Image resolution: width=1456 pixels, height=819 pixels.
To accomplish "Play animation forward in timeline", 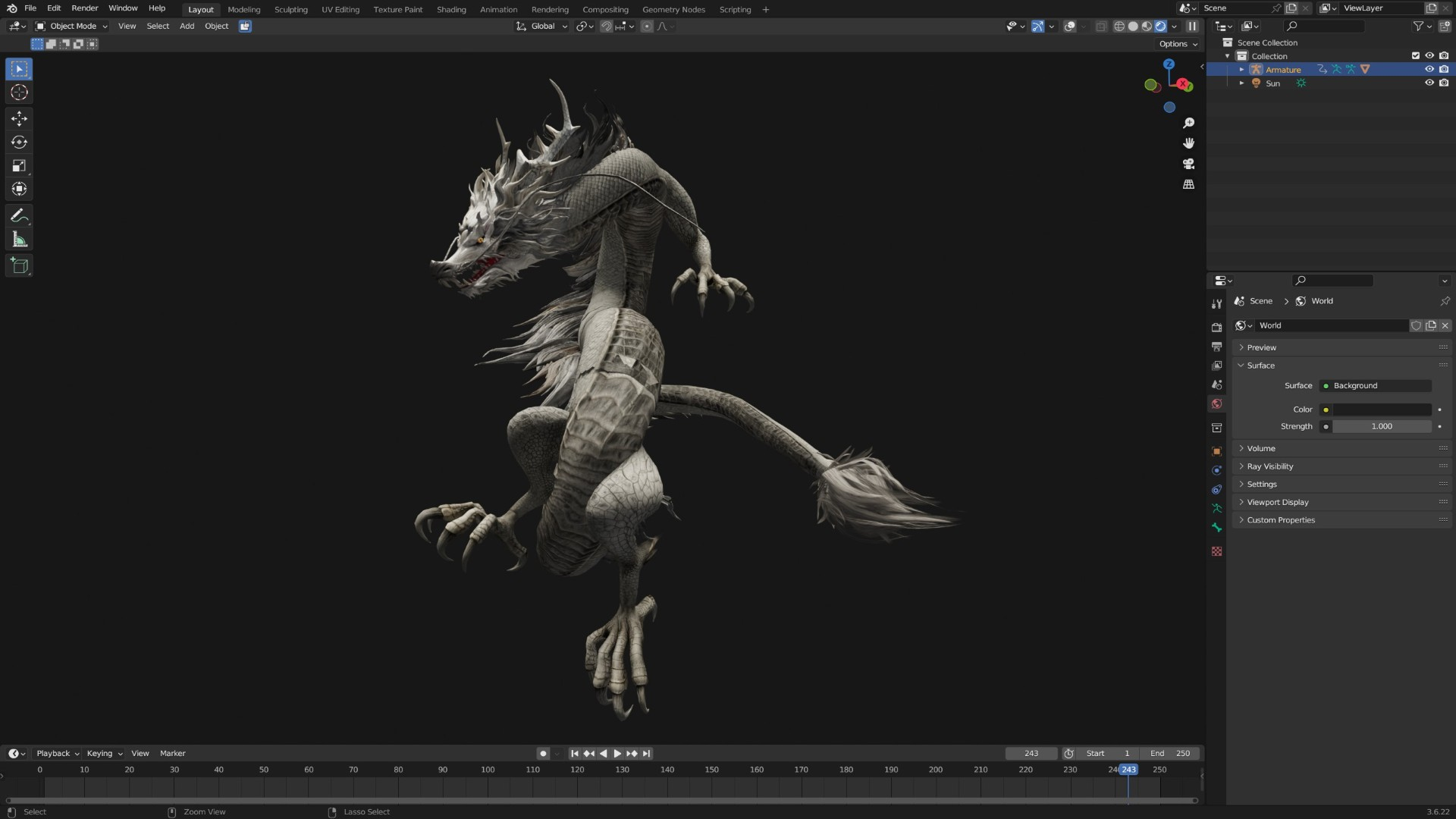I will [617, 753].
